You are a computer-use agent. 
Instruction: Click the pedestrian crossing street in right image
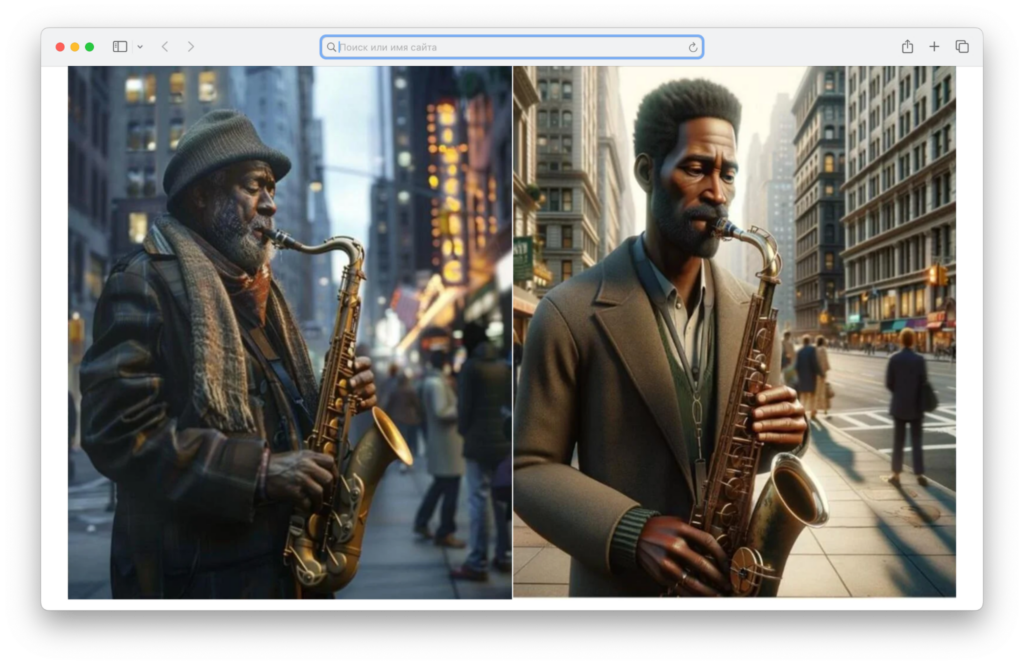tap(906, 407)
